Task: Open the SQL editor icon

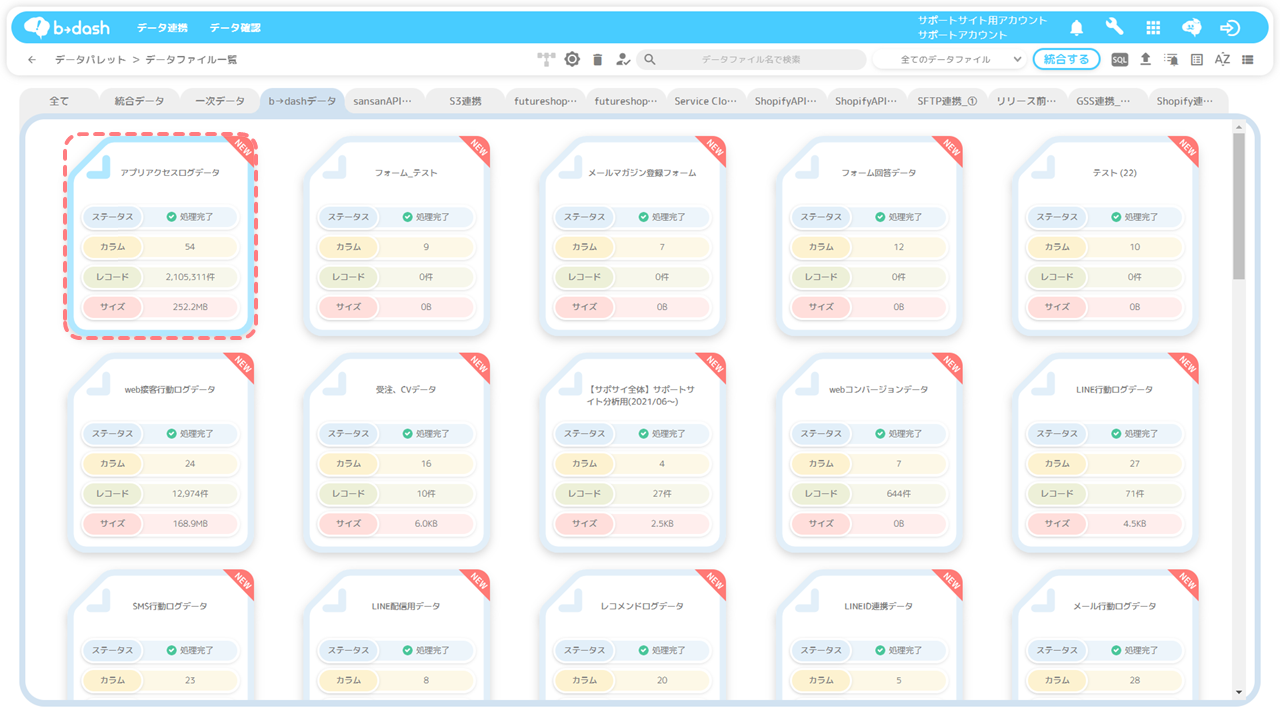Action: 1120,60
